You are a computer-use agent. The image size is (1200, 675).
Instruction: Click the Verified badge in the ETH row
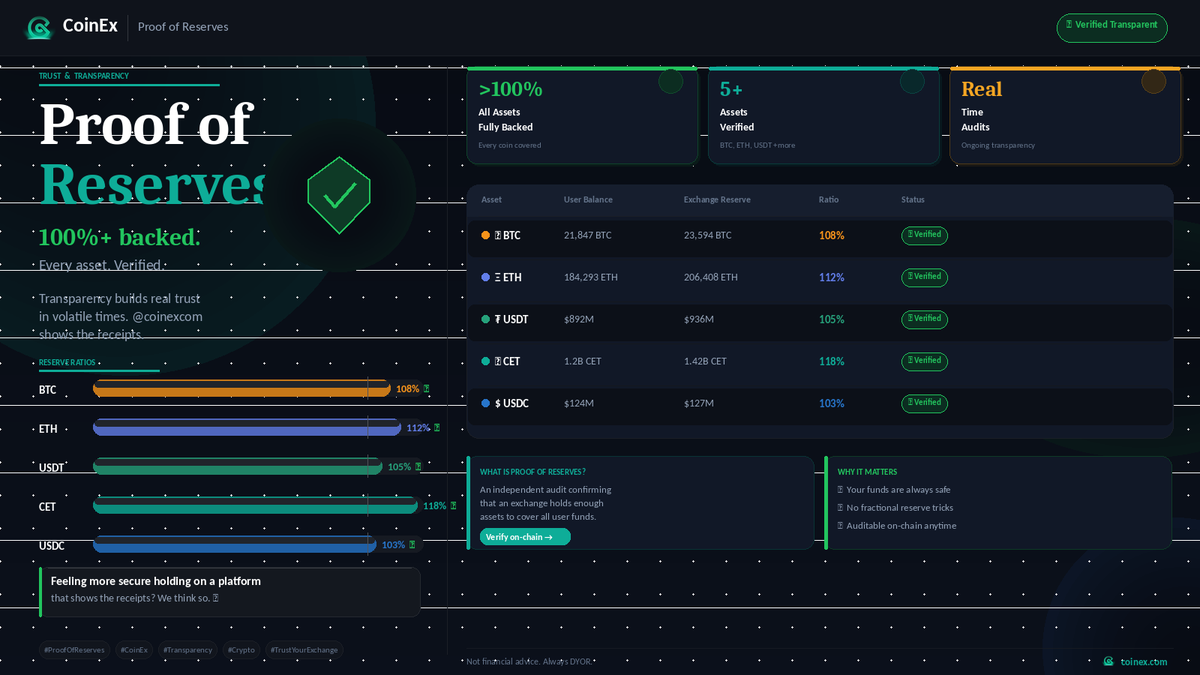pos(924,277)
